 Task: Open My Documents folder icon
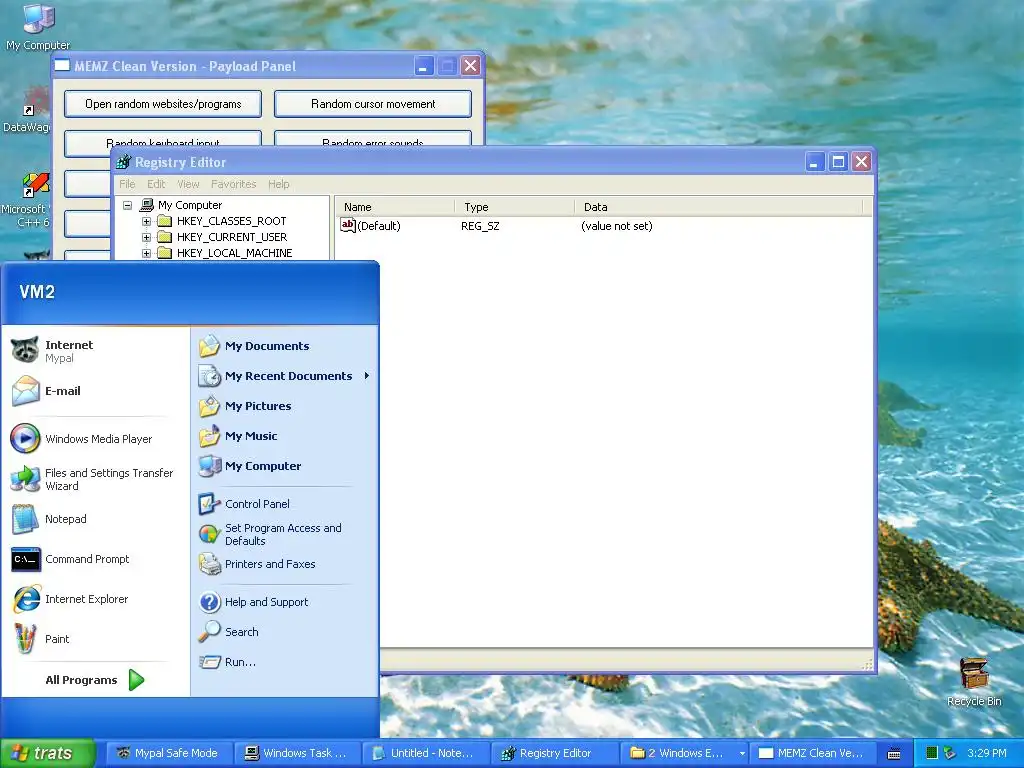pos(210,346)
